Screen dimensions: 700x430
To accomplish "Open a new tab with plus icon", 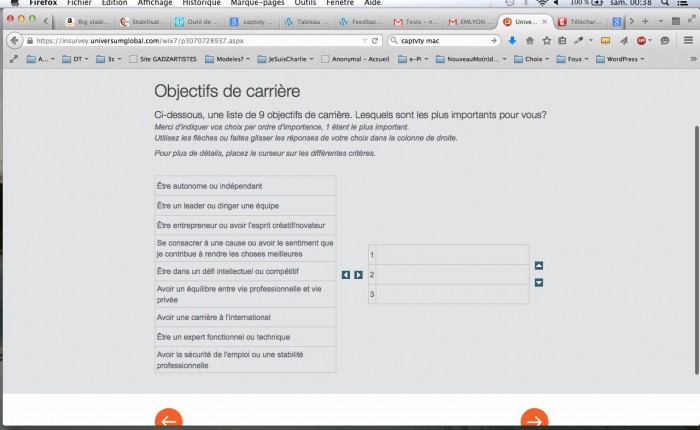I will point(645,21).
